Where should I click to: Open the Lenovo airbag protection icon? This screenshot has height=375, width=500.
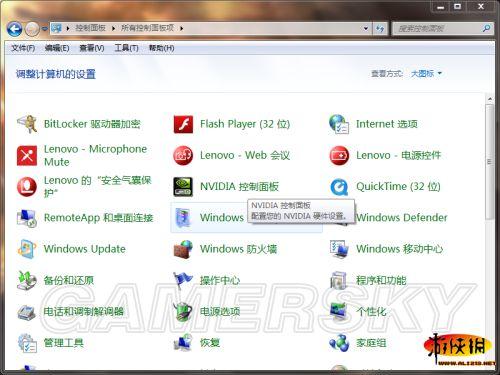point(27,186)
